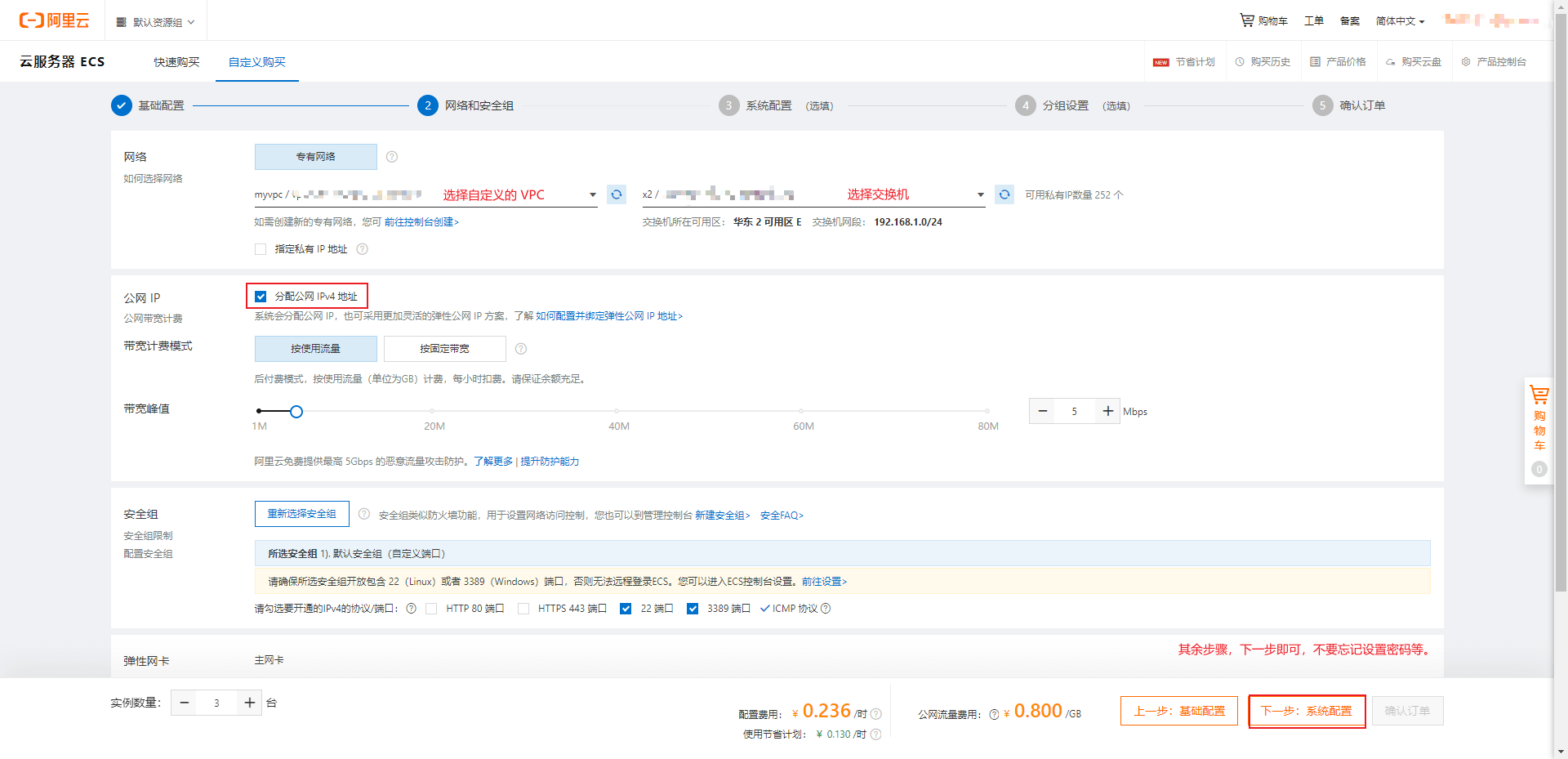Open link about binding elastic public IP
The height and width of the screenshot is (759, 1568).
pos(609,316)
